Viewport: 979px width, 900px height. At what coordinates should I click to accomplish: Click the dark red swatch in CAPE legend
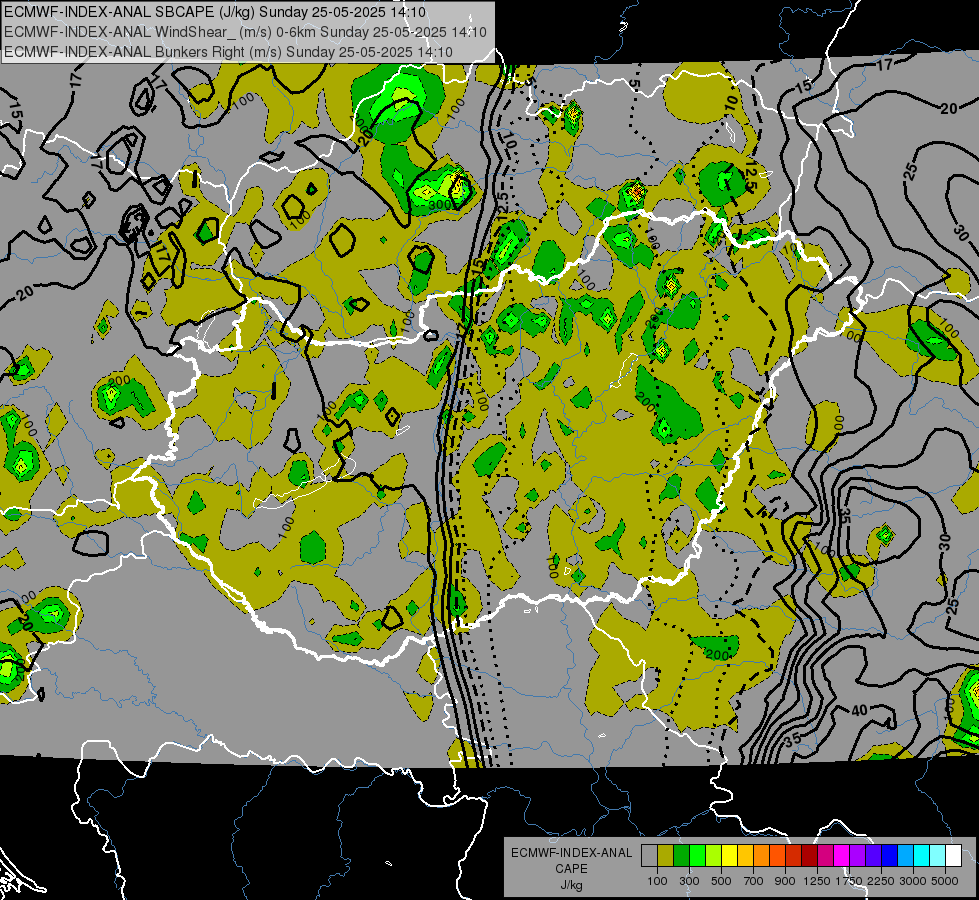tap(809, 855)
